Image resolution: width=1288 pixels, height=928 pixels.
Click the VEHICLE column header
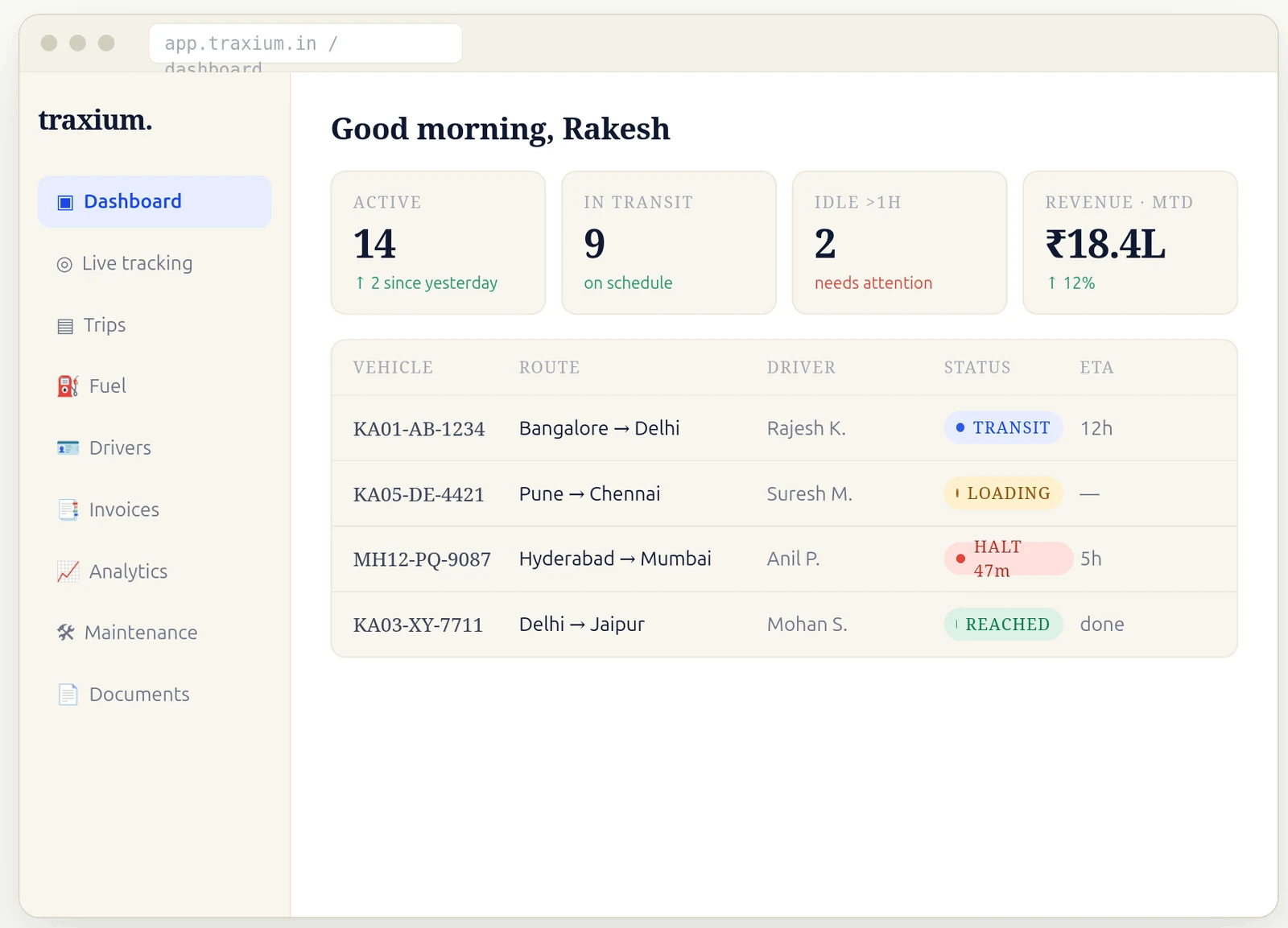click(393, 368)
